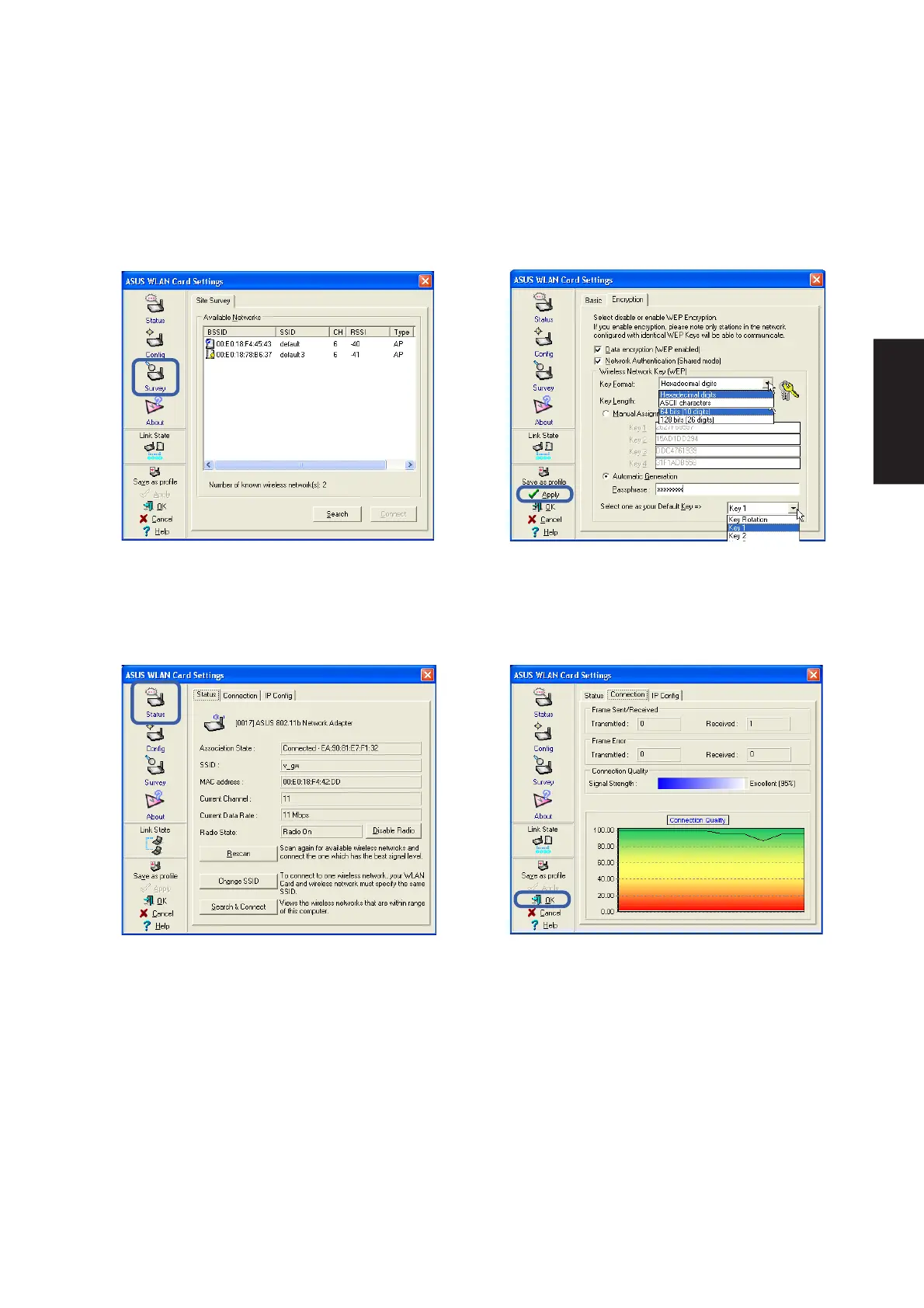The image size is (924, 1308).
Task: Open Status icon in Site Survey window sidebar
Action: coord(155,304)
